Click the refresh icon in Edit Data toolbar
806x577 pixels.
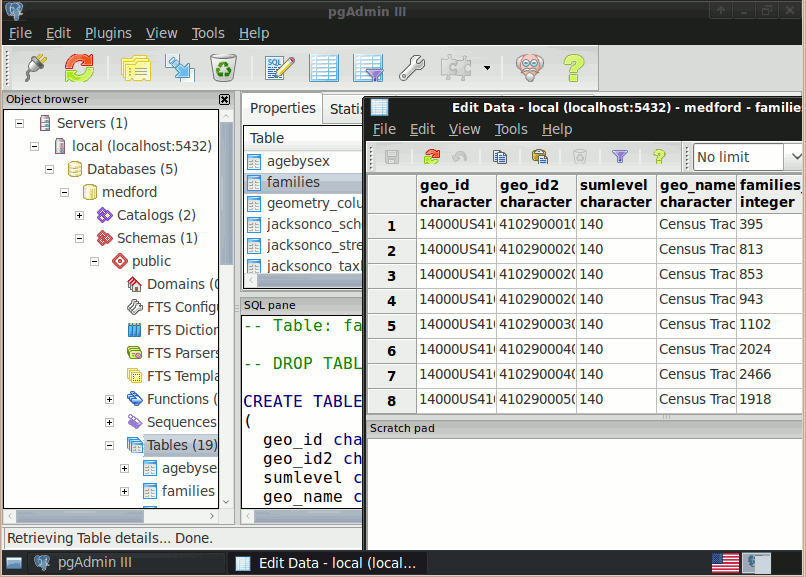click(x=432, y=157)
